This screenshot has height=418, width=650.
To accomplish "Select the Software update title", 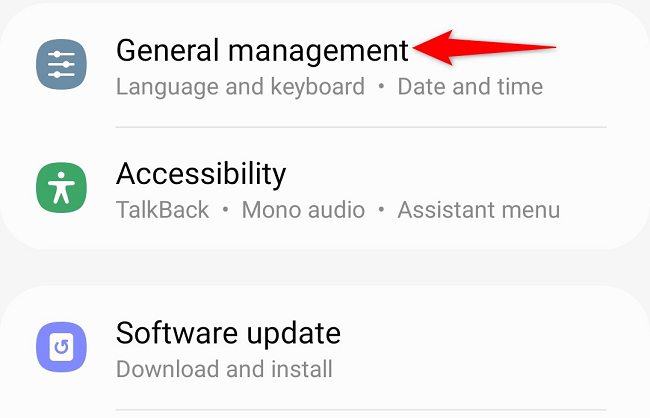I will click(x=228, y=332).
